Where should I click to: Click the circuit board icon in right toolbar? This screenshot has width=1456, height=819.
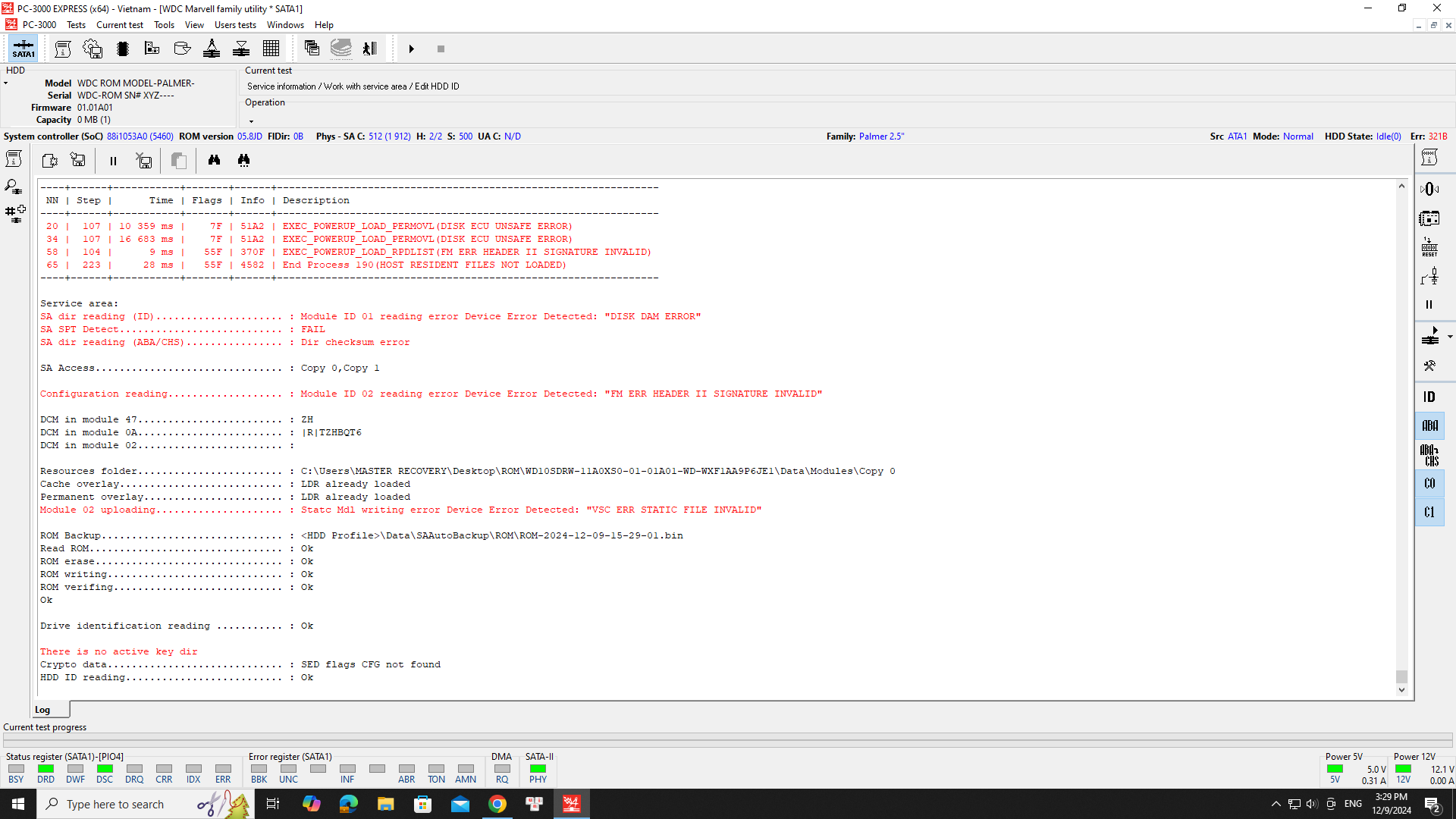pos(1429,218)
